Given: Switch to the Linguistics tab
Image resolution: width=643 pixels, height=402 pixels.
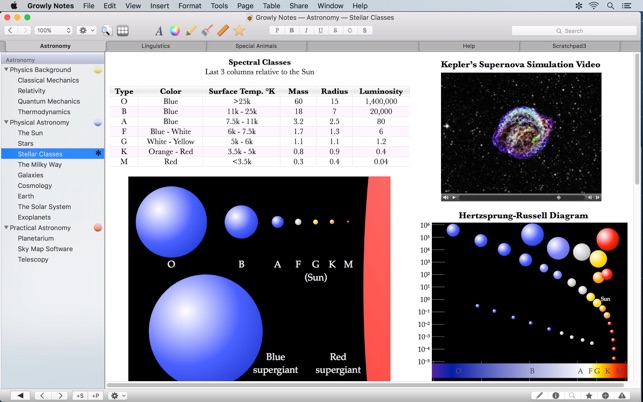Looking at the screenshot, I should (x=155, y=46).
